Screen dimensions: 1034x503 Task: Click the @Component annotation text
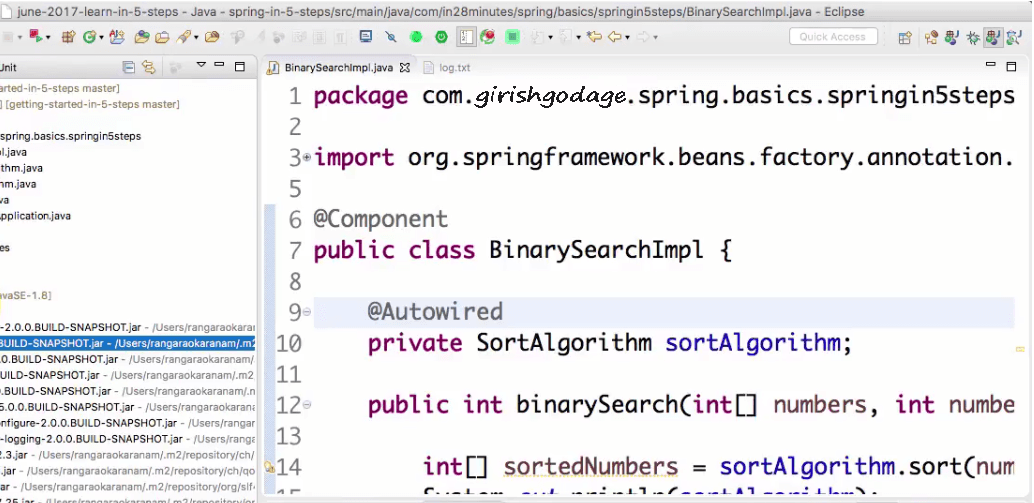[380, 219]
